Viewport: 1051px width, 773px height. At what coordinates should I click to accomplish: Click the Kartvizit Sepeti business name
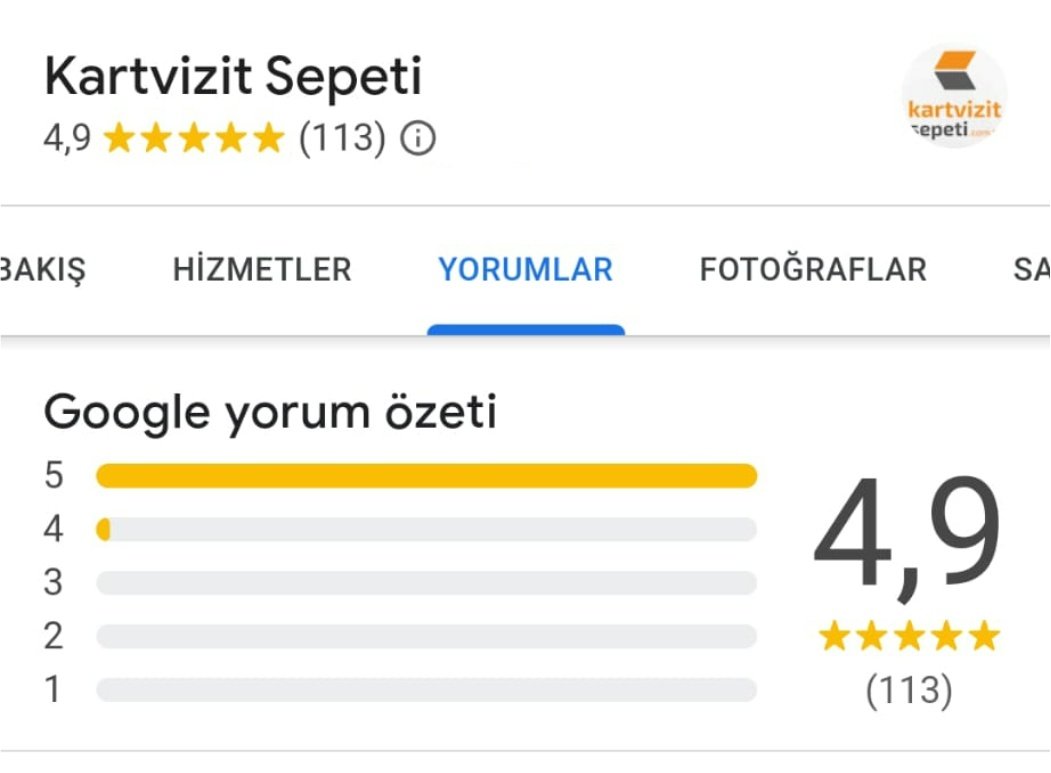(233, 74)
